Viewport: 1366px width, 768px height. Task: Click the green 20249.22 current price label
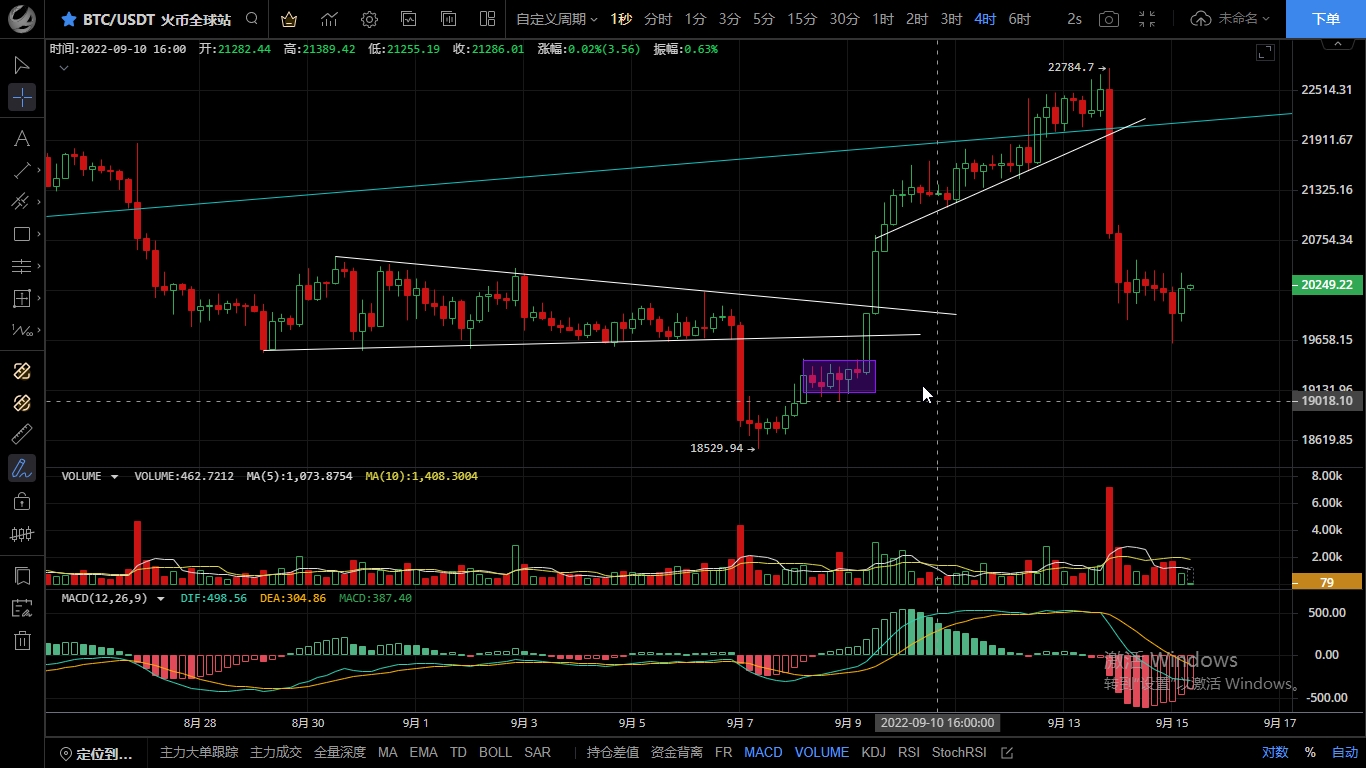[1327, 285]
